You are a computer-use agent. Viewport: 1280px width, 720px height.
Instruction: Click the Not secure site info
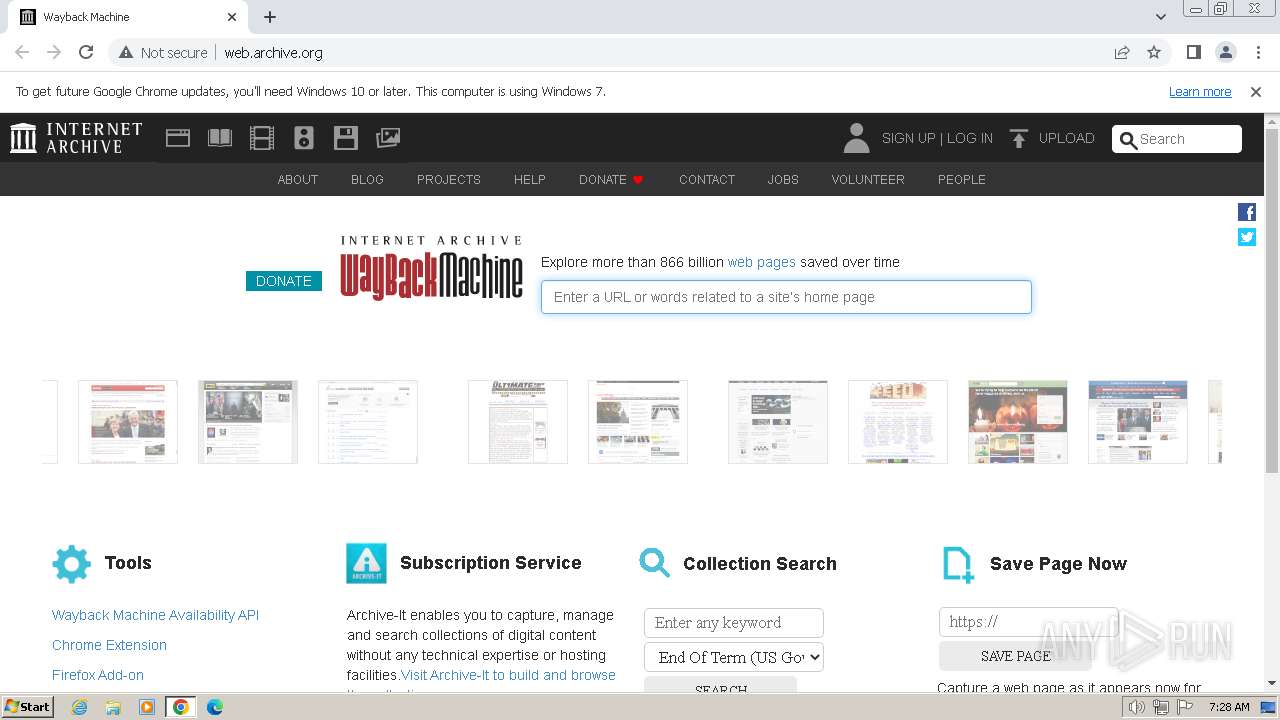(x=163, y=52)
